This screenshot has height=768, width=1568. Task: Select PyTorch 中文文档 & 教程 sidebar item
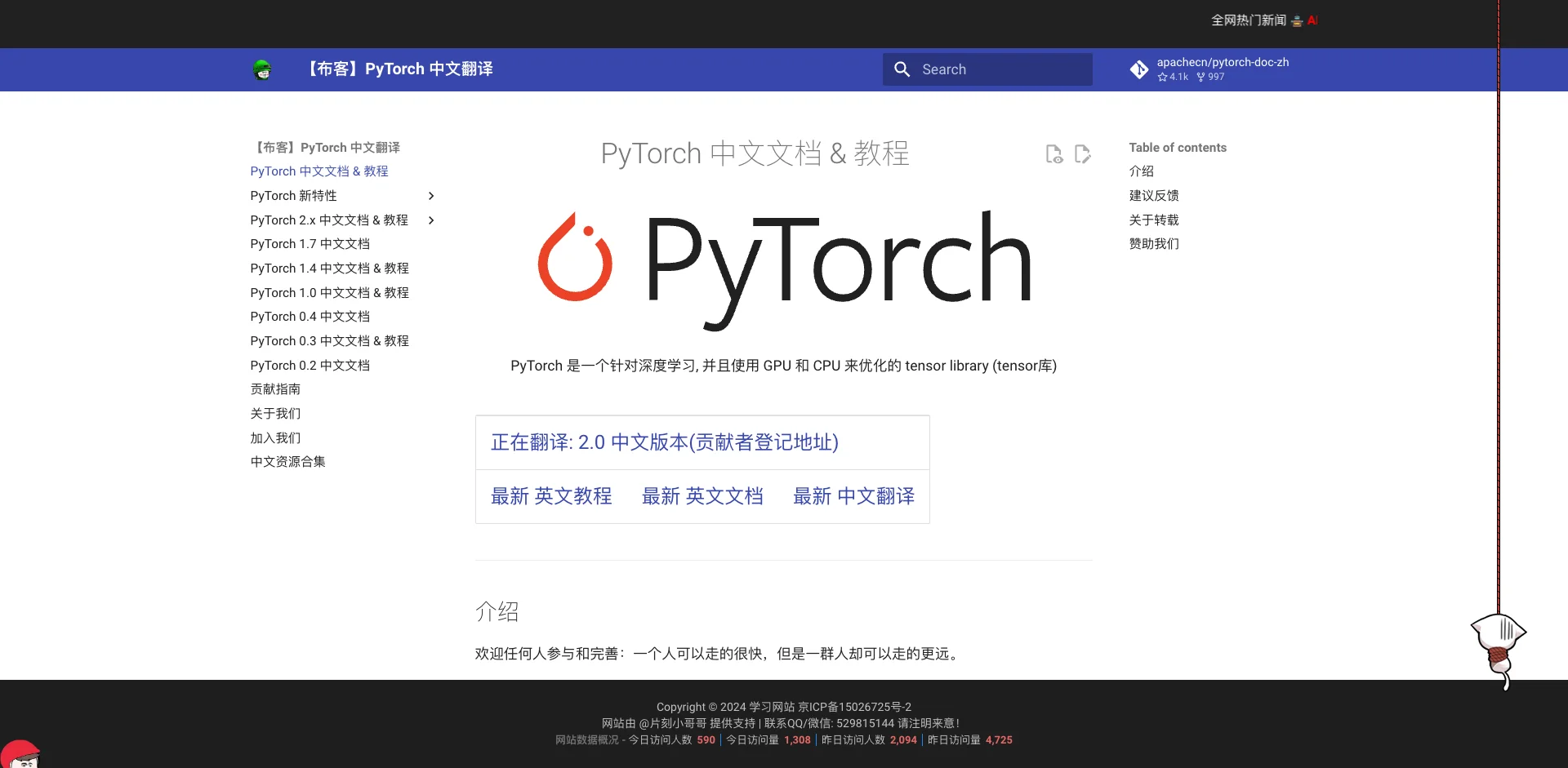[x=319, y=171]
